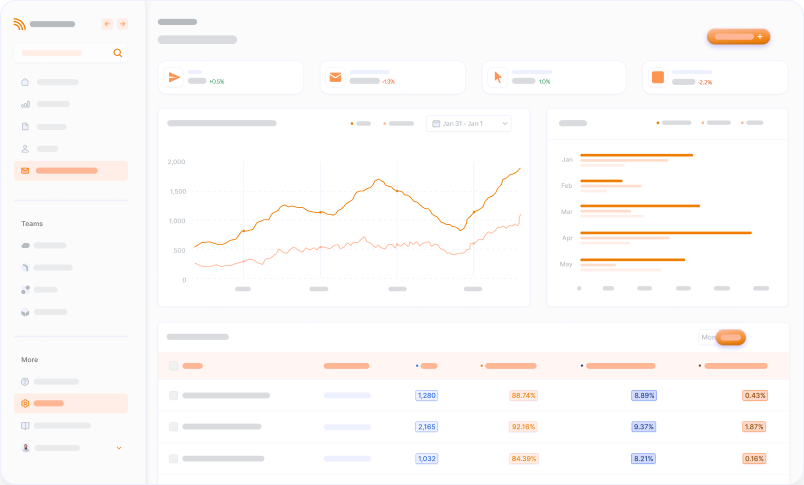Screen dimensions: 804x485
Task: Tick the select-all checkbox in table header
Action: click(x=173, y=366)
